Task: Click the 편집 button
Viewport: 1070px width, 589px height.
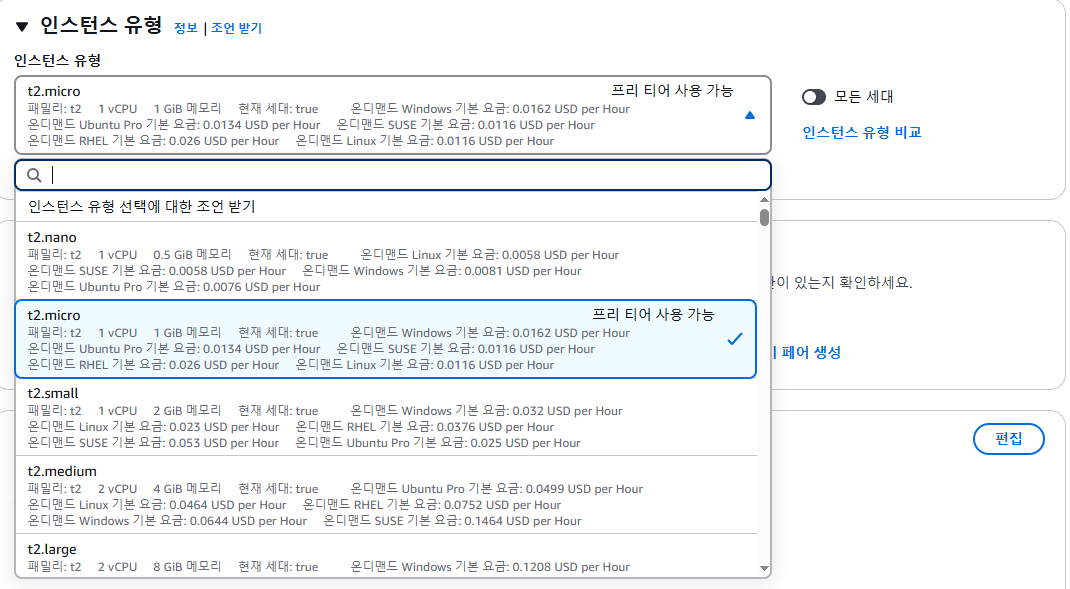Action: 1009,439
